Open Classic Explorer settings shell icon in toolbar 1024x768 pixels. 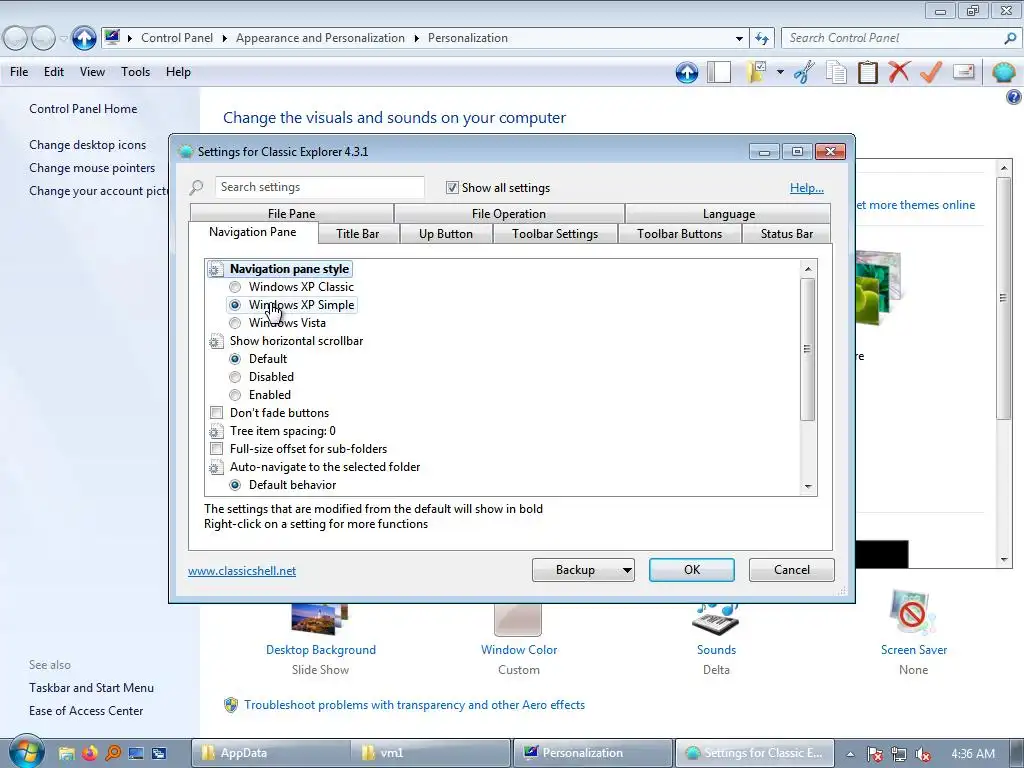click(x=1003, y=72)
